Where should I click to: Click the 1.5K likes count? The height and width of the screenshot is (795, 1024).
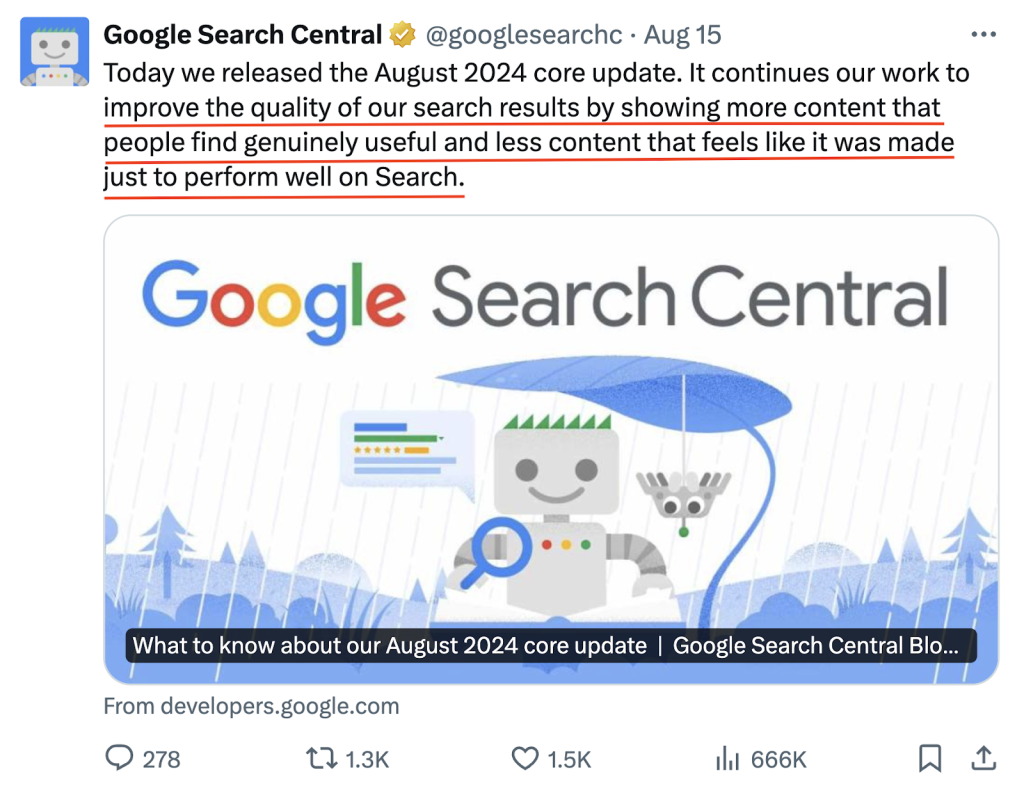pyautogui.click(x=571, y=760)
